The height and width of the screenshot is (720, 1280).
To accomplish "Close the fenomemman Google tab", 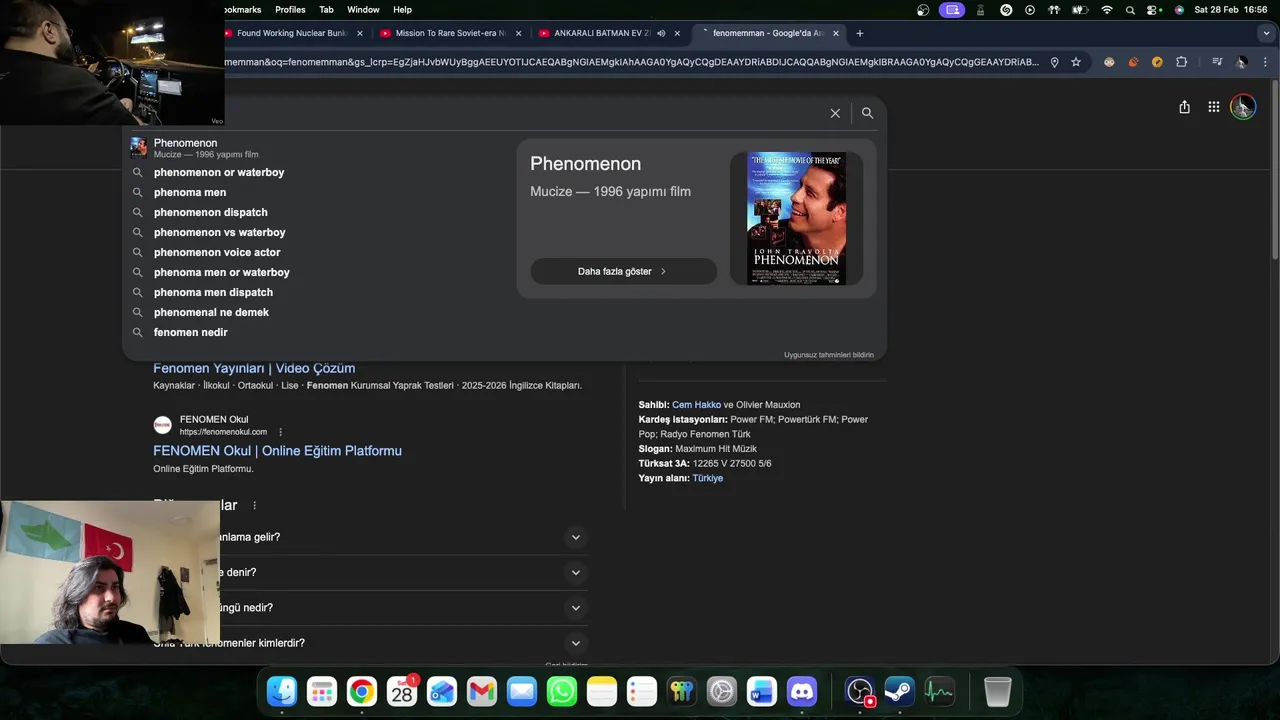I will (836, 33).
